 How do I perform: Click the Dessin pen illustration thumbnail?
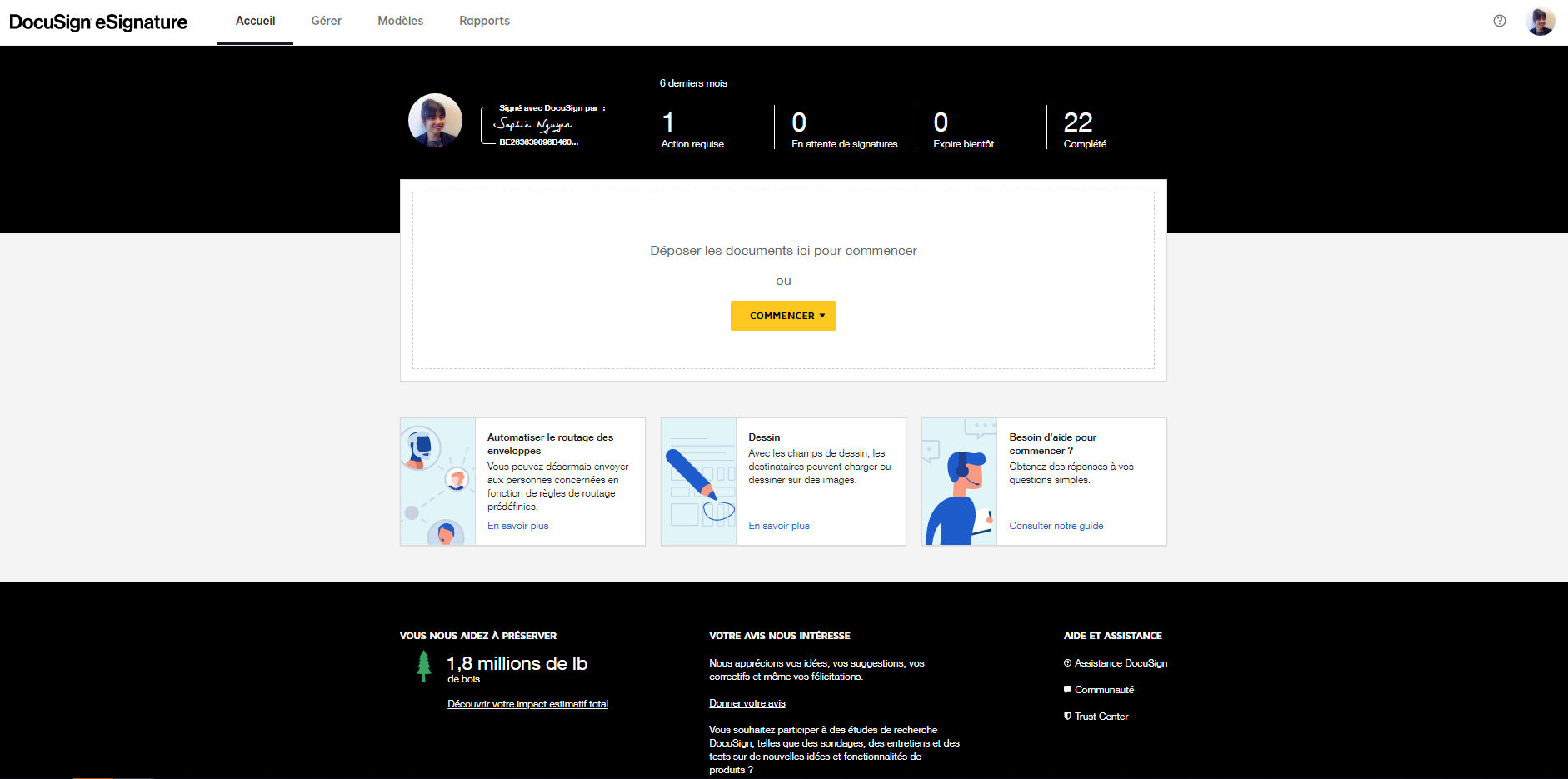698,482
